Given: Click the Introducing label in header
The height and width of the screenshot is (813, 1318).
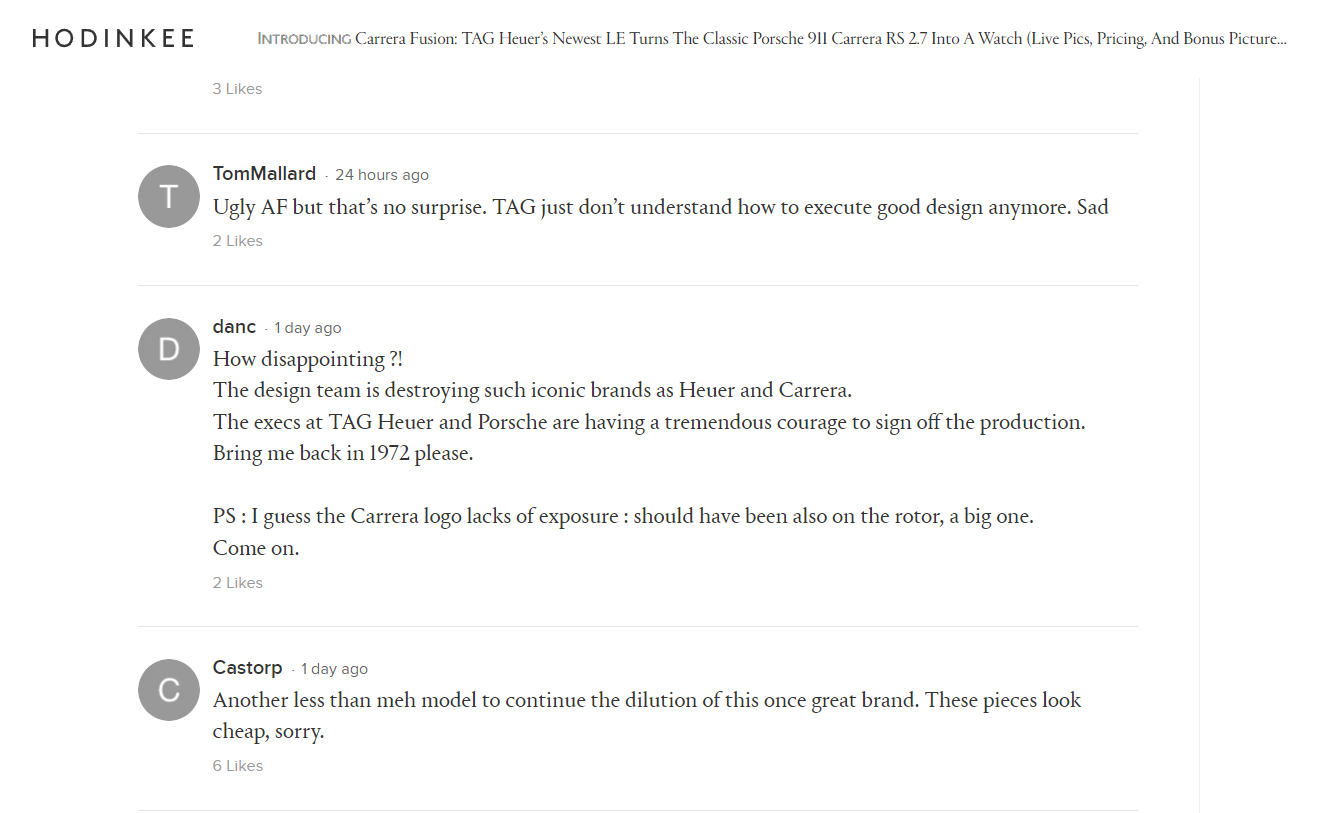Looking at the screenshot, I should pos(304,39).
